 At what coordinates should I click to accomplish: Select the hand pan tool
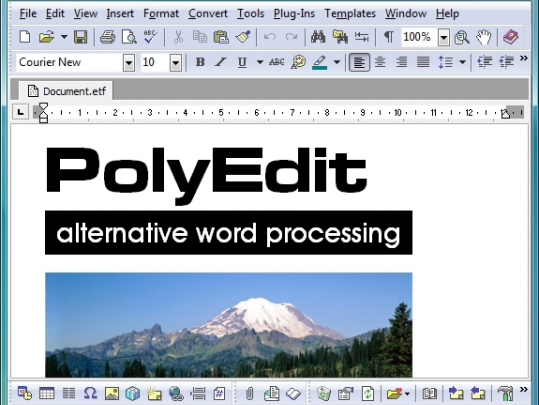pos(483,37)
